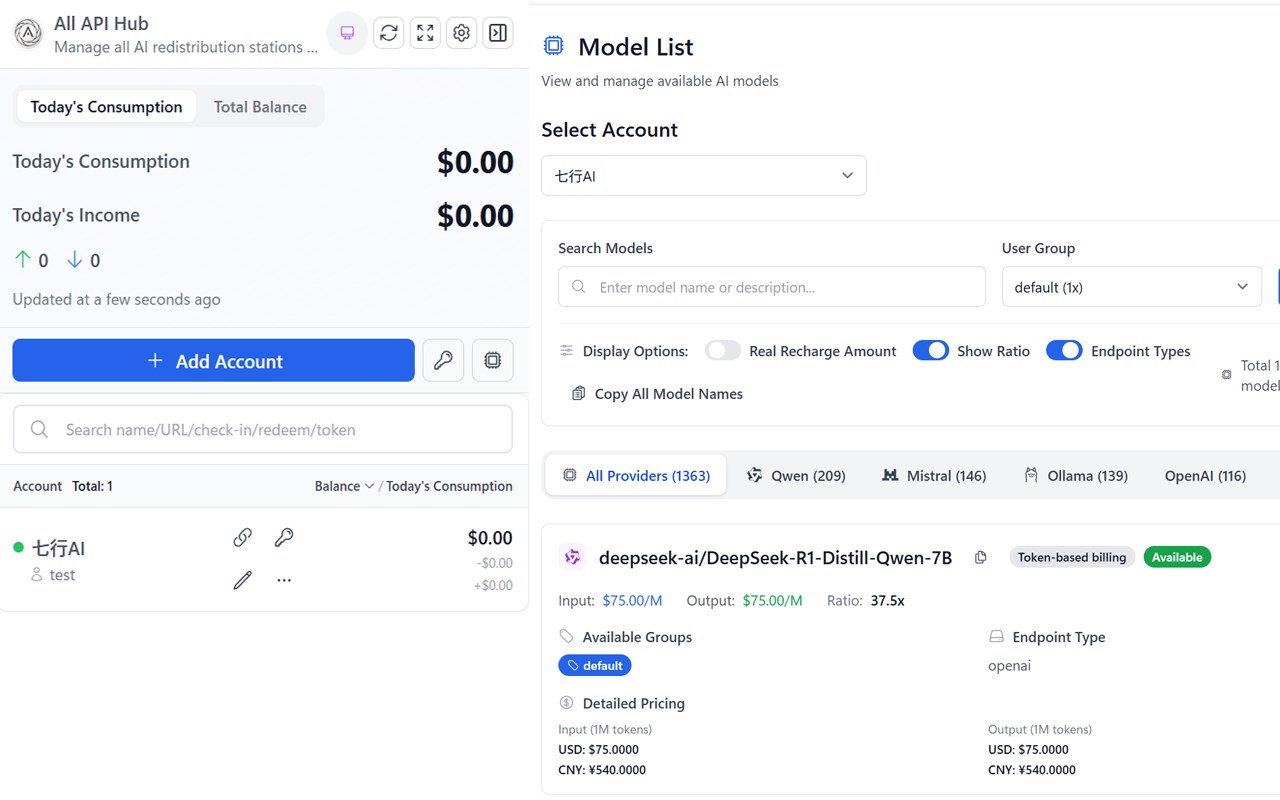Image resolution: width=1280 pixels, height=800 pixels.
Task: Select the Qwen (209) provider tab
Action: [x=796, y=476]
